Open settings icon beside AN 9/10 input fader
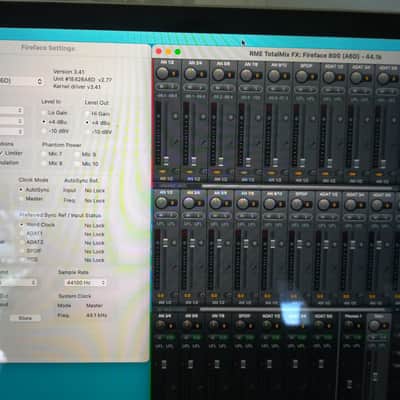Viewport: 400px width, 400px height. [x=286, y=143]
